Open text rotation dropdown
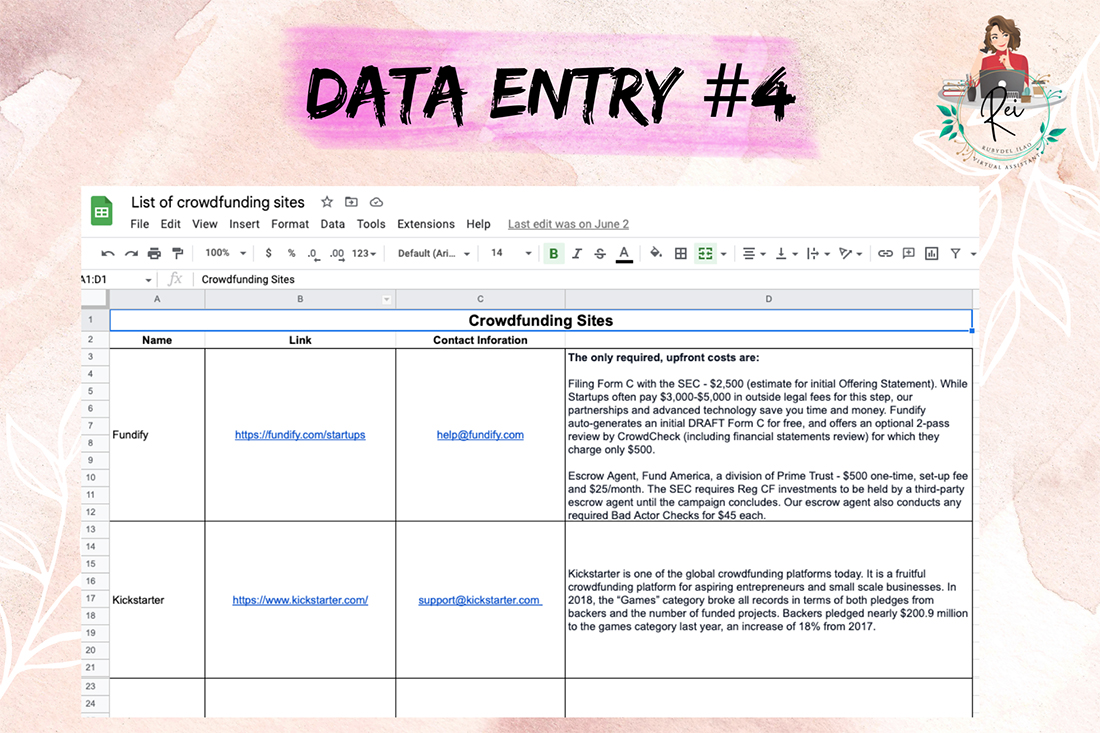 coord(850,253)
